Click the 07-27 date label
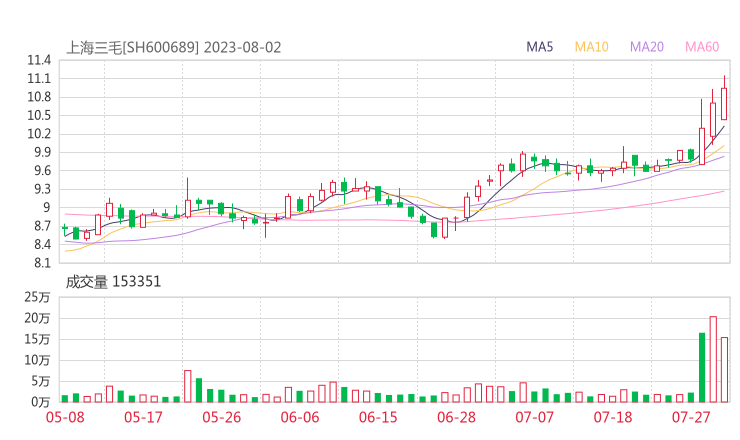Image resolution: width=740 pixels, height=440 pixels. 691,417
